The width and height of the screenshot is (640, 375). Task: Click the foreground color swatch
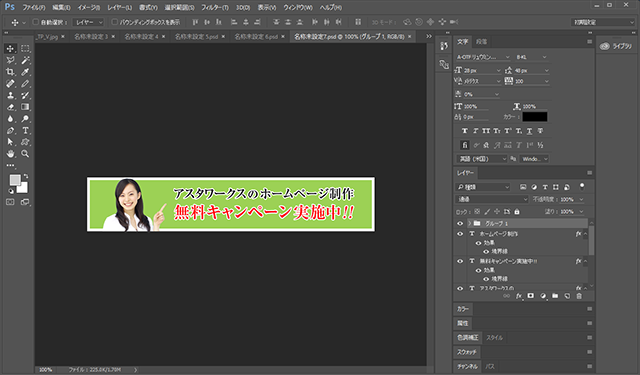point(15,180)
